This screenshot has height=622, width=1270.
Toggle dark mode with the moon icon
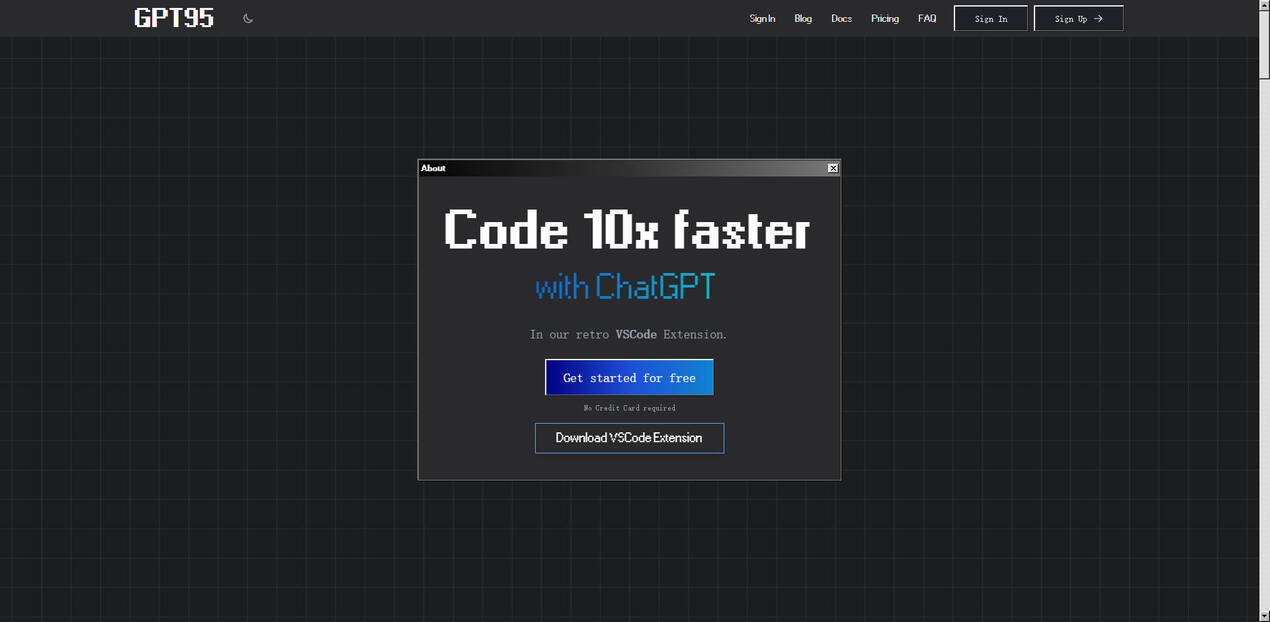[x=248, y=18]
